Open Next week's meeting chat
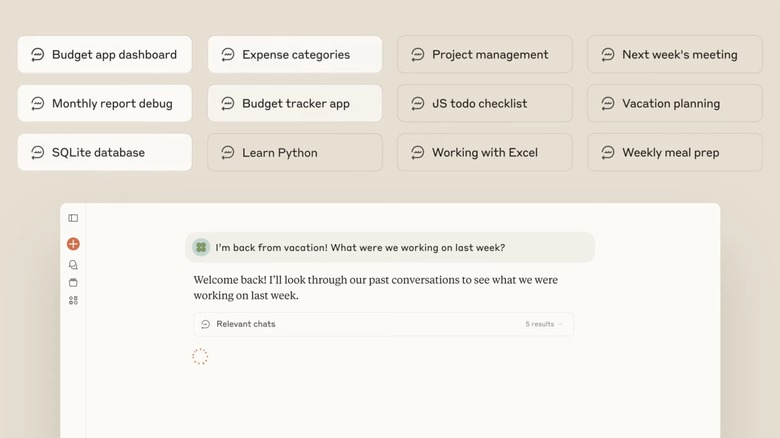Screen dimensions: 780x438 click(674, 54)
